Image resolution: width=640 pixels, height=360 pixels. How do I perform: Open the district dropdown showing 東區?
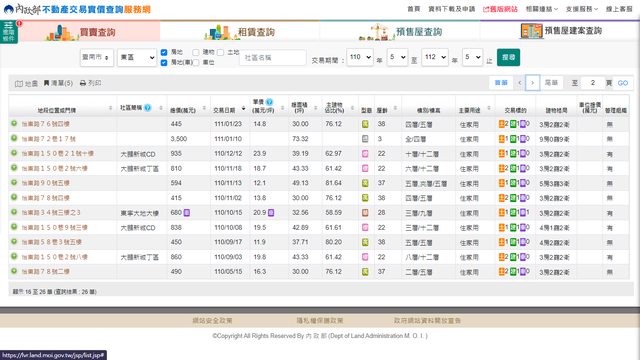(x=137, y=58)
